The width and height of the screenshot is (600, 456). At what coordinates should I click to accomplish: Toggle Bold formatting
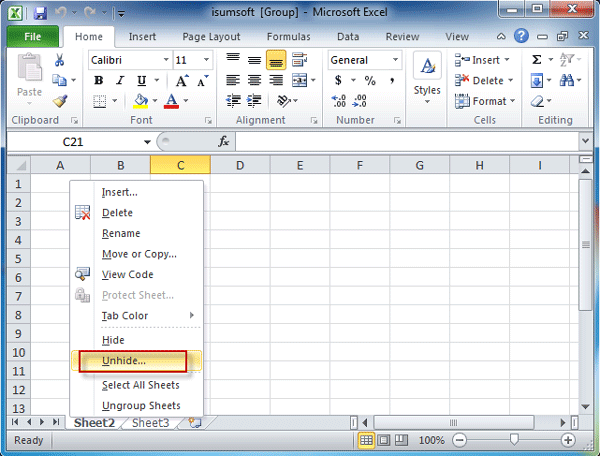99,80
